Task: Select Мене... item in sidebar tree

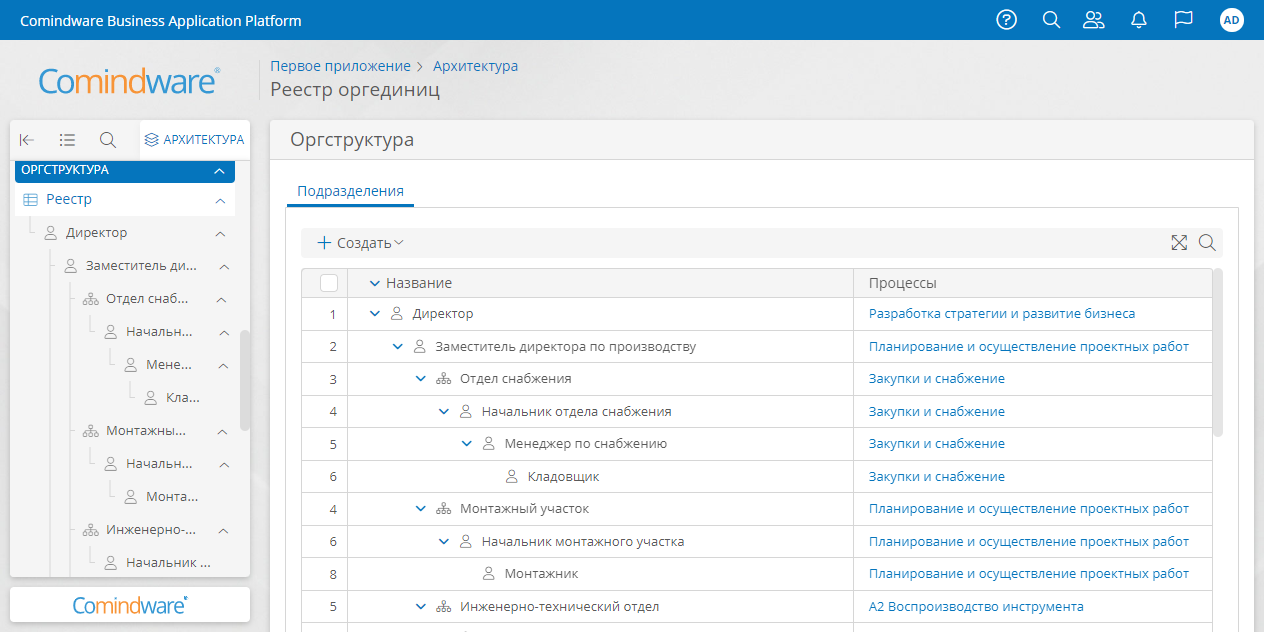Action: (x=168, y=365)
